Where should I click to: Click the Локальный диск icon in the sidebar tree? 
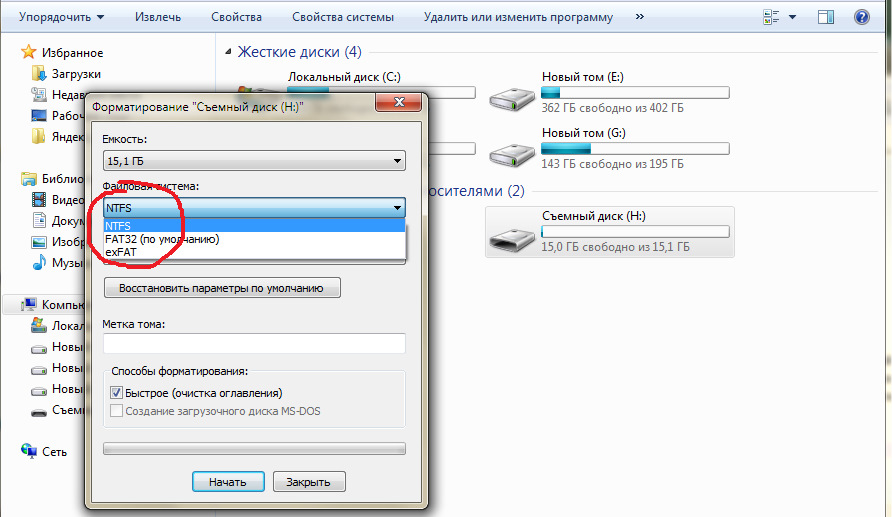click(39, 325)
